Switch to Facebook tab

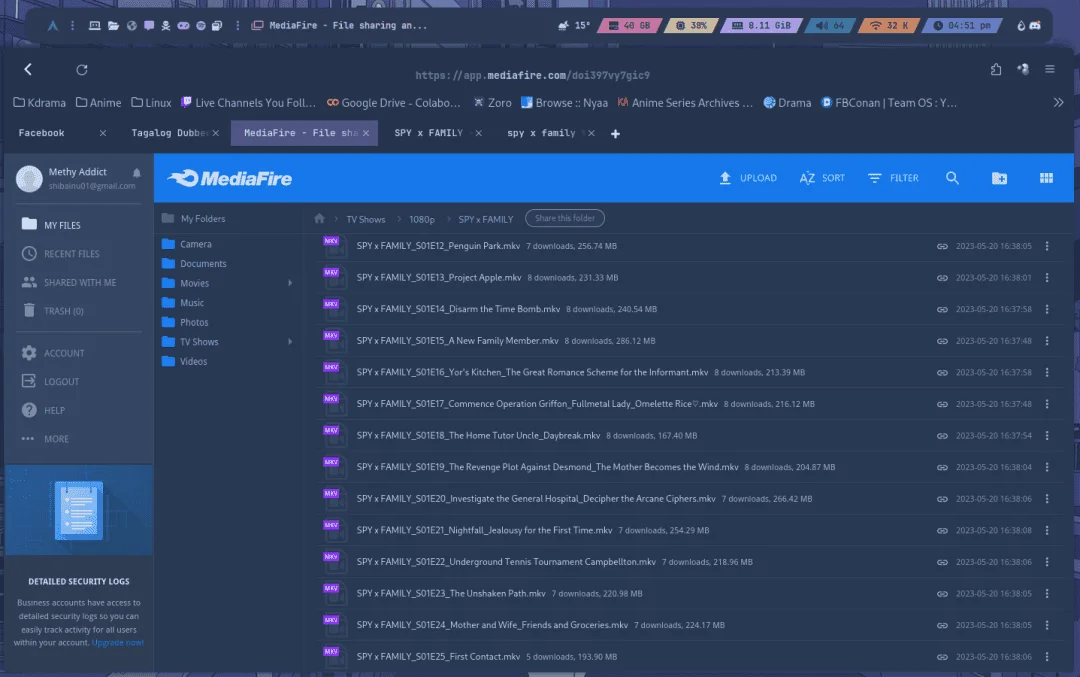pos(41,133)
